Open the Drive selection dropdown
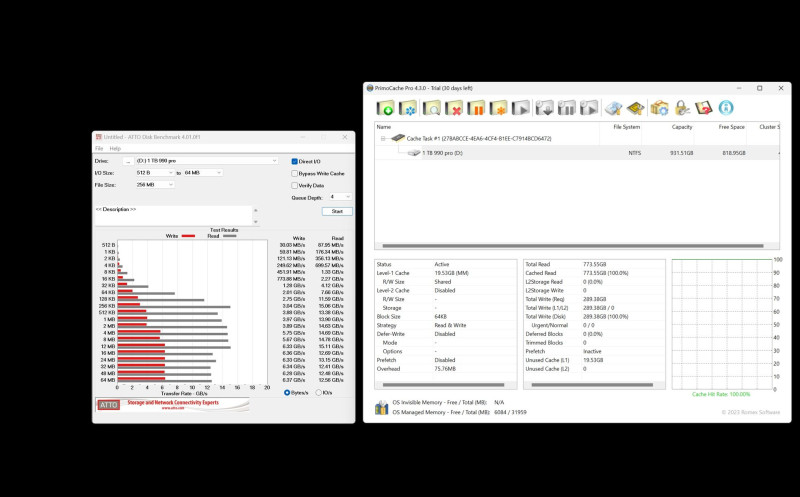Image resolution: width=800 pixels, height=497 pixels. pos(207,161)
